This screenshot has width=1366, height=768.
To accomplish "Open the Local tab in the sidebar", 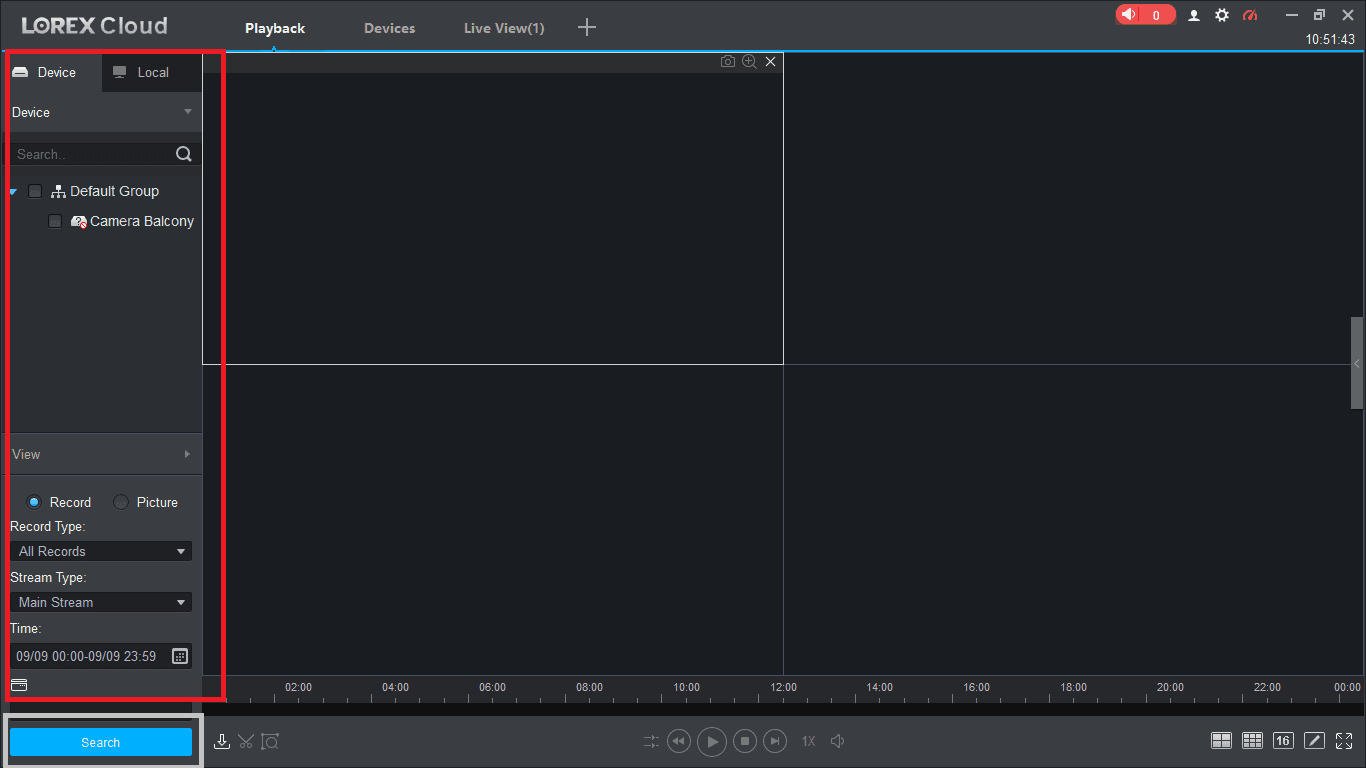I will click(x=151, y=72).
